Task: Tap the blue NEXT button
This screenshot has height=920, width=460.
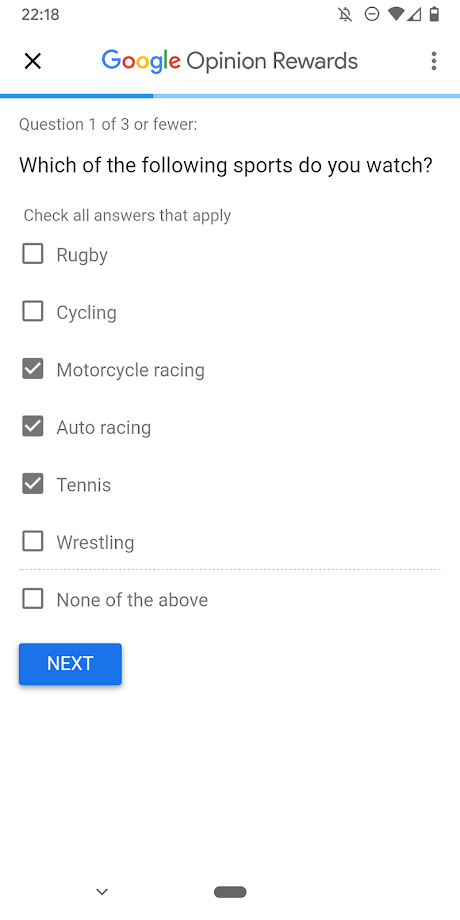Action: coord(70,664)
